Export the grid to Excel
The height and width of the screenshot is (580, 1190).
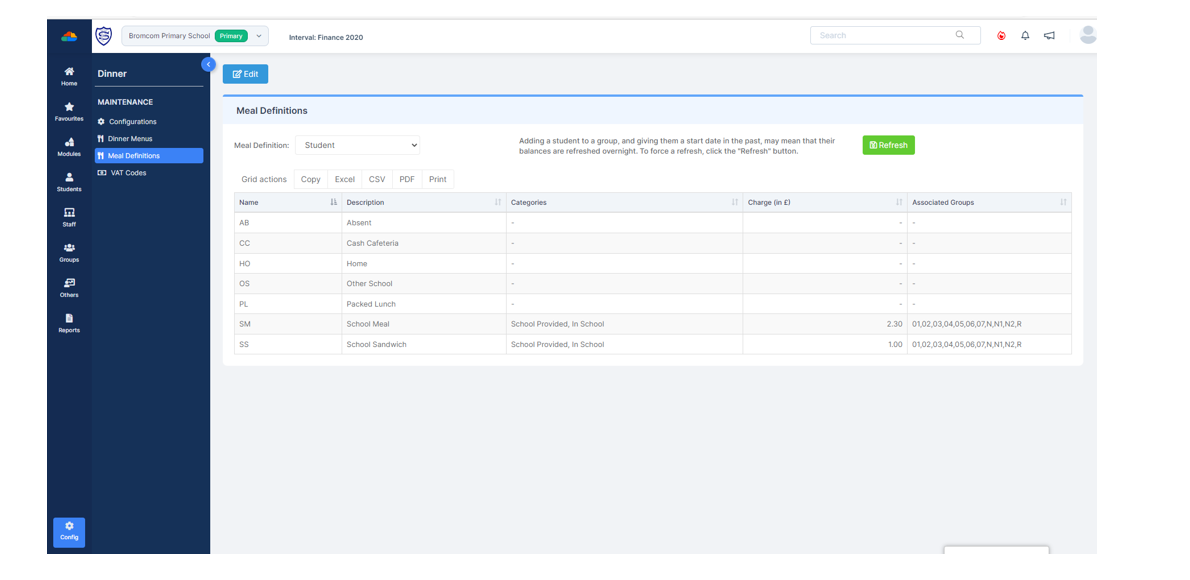(x=344, y=180)
